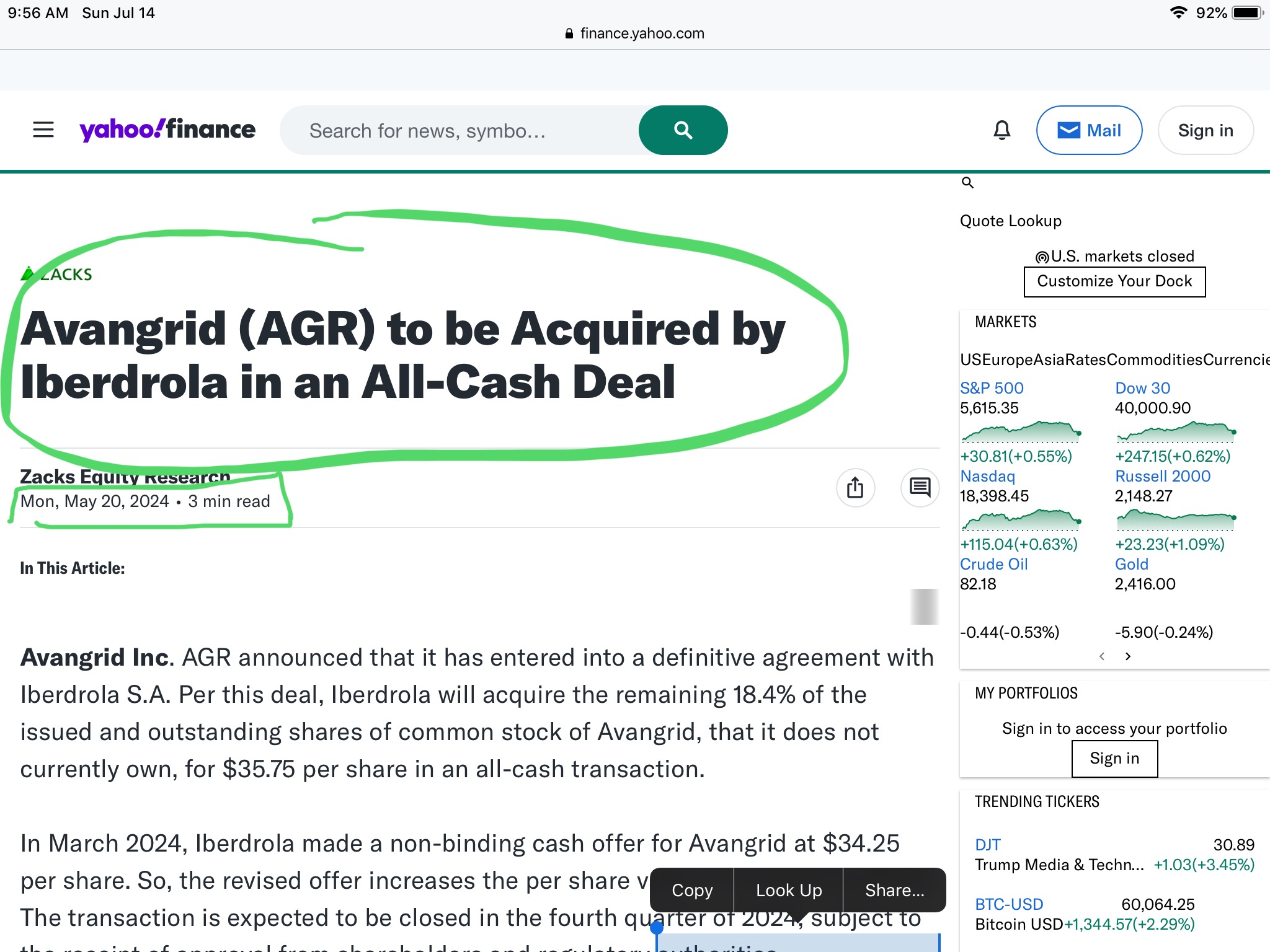This screenshot has width=1270, height=952.
Task: Click the MY PORTFOLIOS heading
Action: click(x=1026, y=693)
